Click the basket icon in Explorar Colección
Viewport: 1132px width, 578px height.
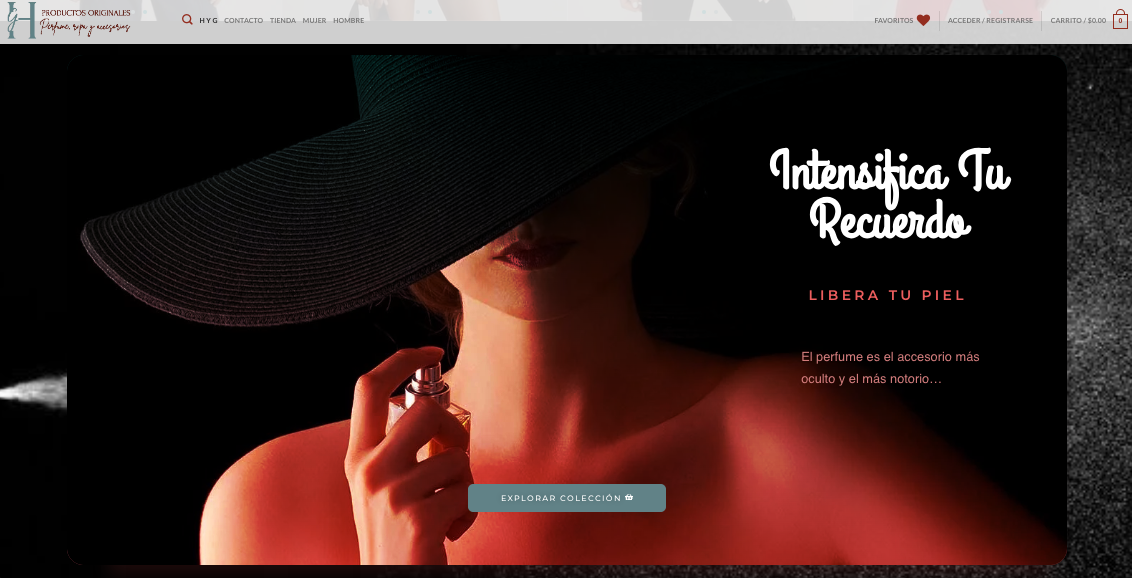[x=629, y=498]
